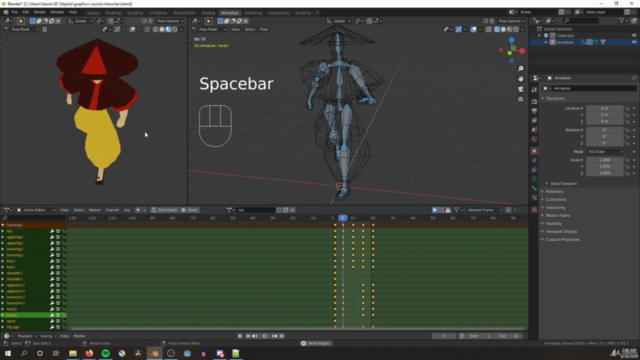Open the World properties tab icon
This screenshot has height=360, width=640.
(534, 140)
